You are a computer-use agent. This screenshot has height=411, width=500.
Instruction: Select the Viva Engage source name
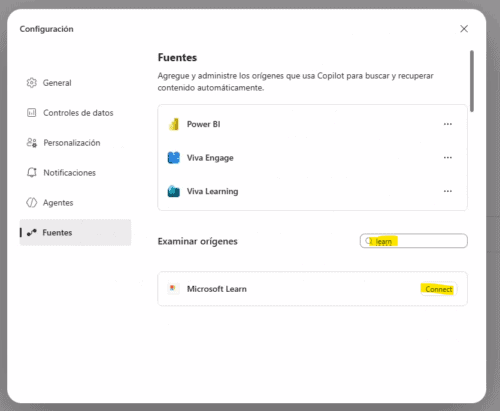(x=210, y=158)
